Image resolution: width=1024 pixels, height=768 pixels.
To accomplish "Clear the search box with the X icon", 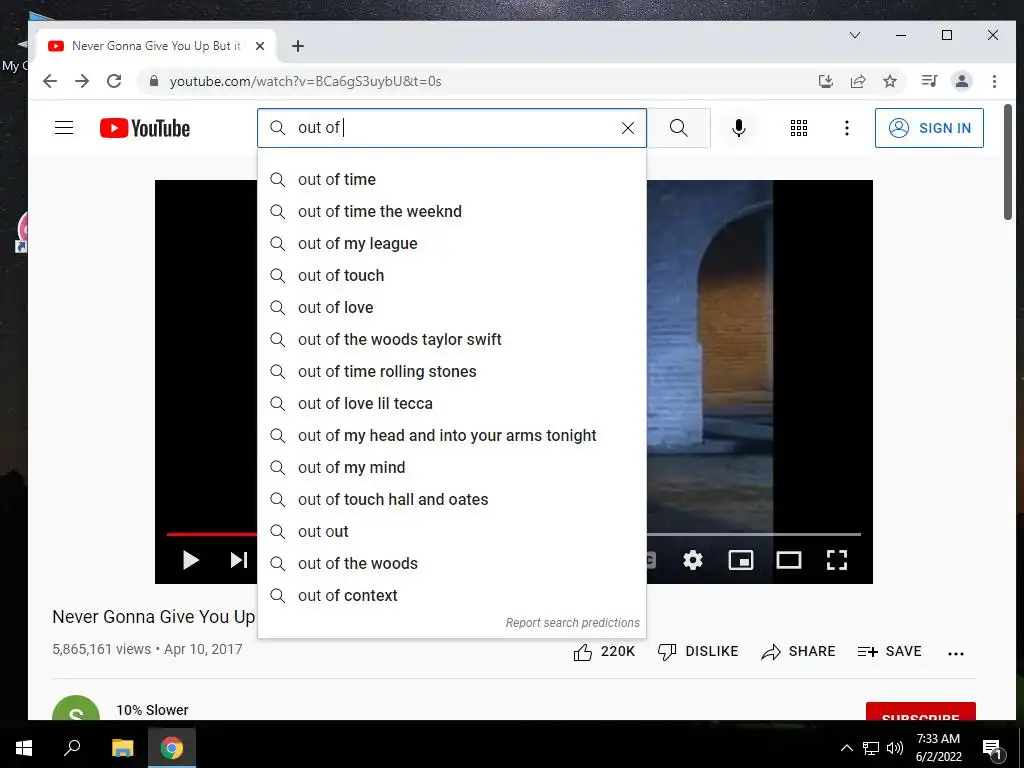I will [x=628, y=128].
